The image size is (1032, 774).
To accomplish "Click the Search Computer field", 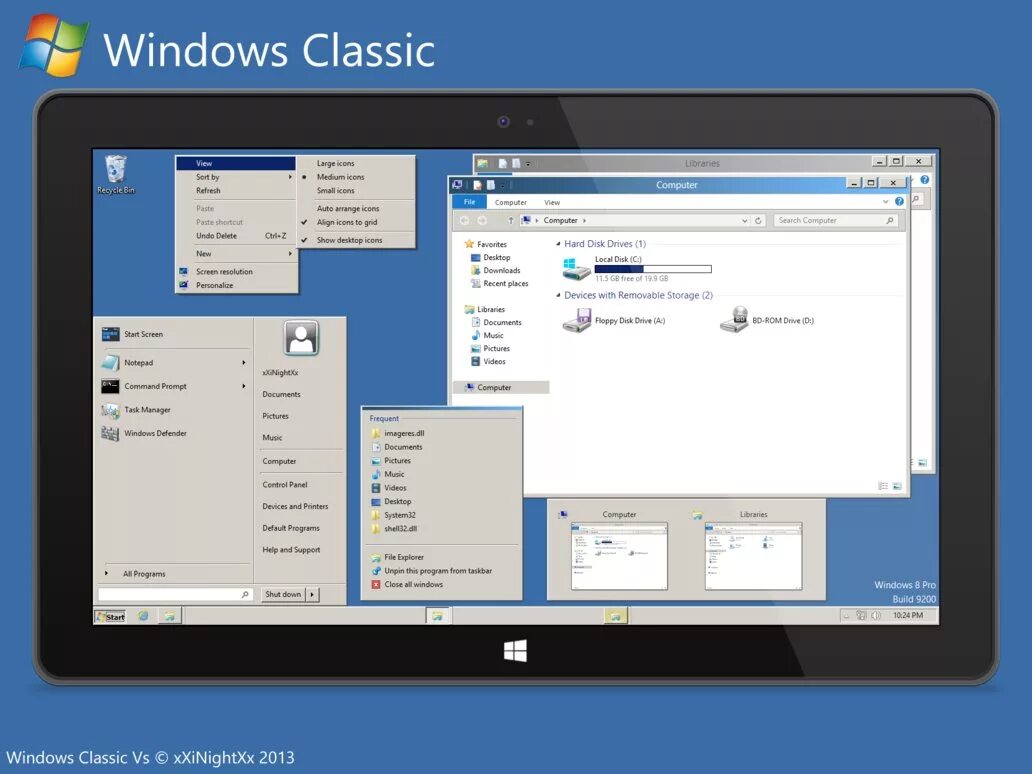I will click(836, 220).
